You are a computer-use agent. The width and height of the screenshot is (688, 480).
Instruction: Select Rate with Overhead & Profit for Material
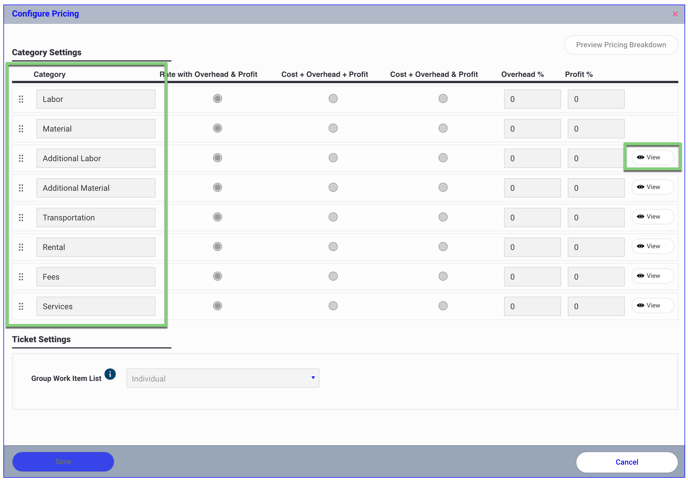click(x=217, y=128)
